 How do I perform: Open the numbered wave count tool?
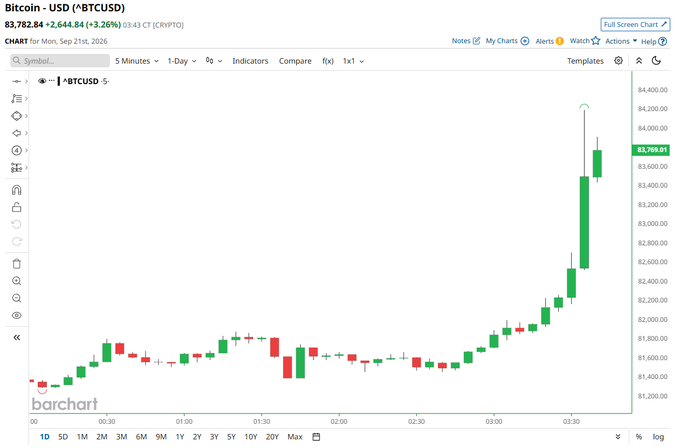[x=16, y=150]
